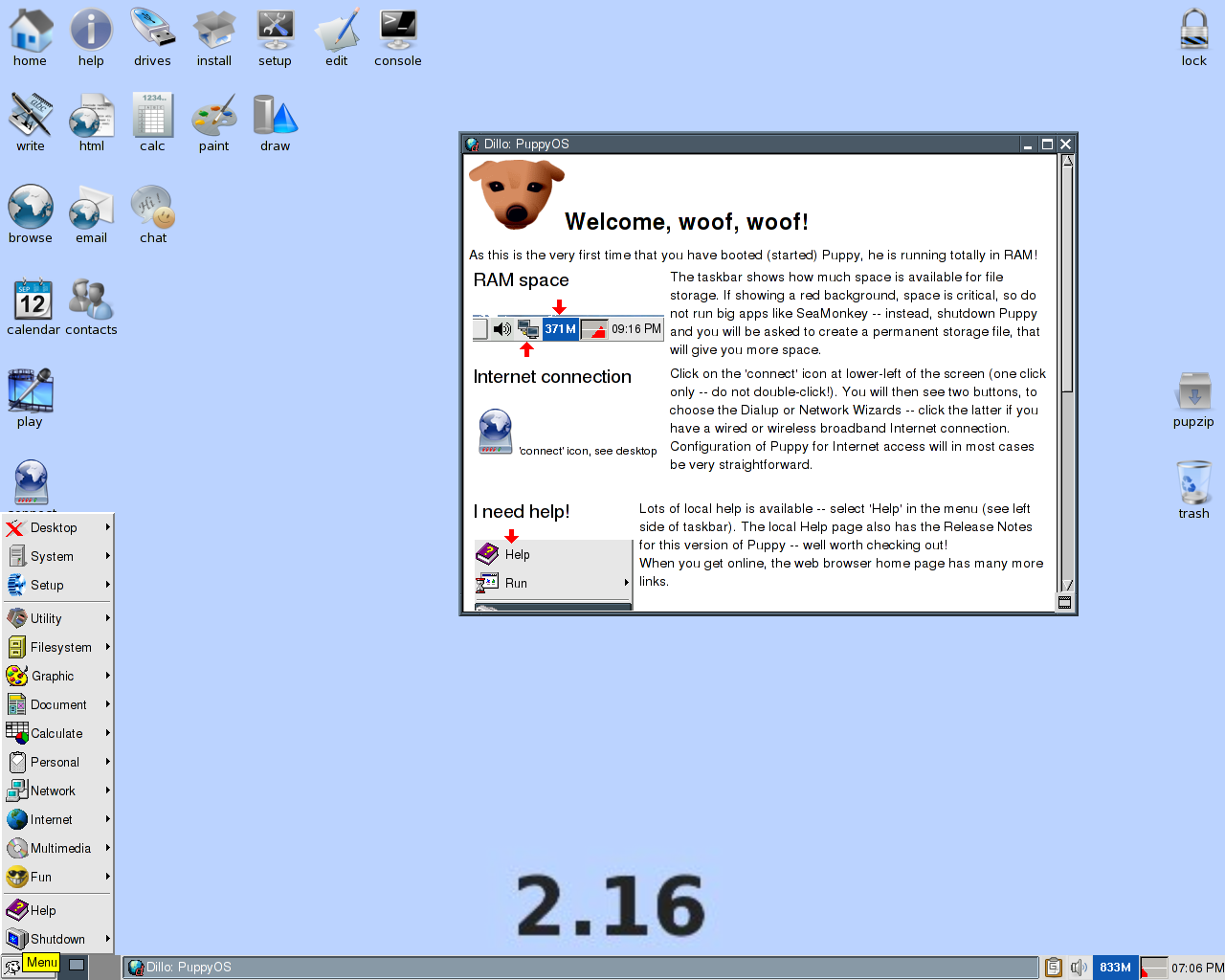Image resolution: width=1225 pixels, height=980 pixels.
Task: Expand the Document submenu arrow
Action: [x=108, y=704]
